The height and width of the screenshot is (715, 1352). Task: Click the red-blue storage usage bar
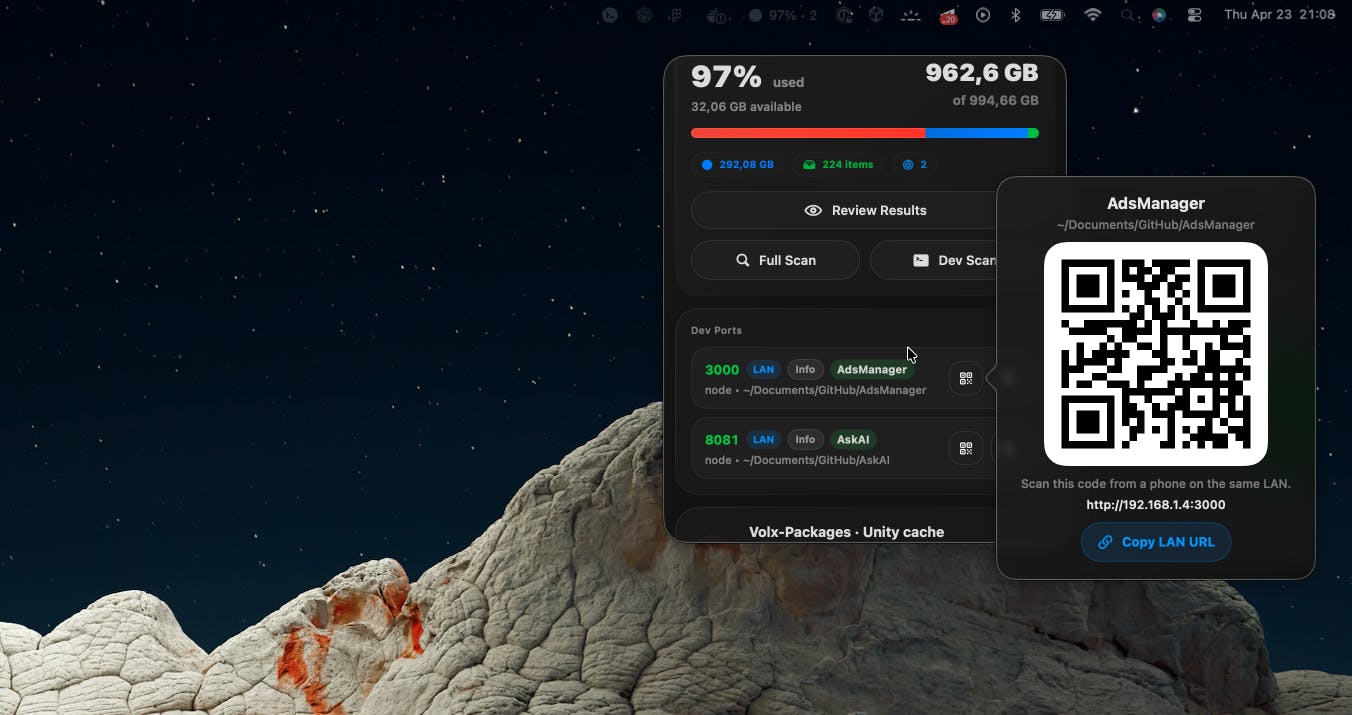(x=865, y=133)
